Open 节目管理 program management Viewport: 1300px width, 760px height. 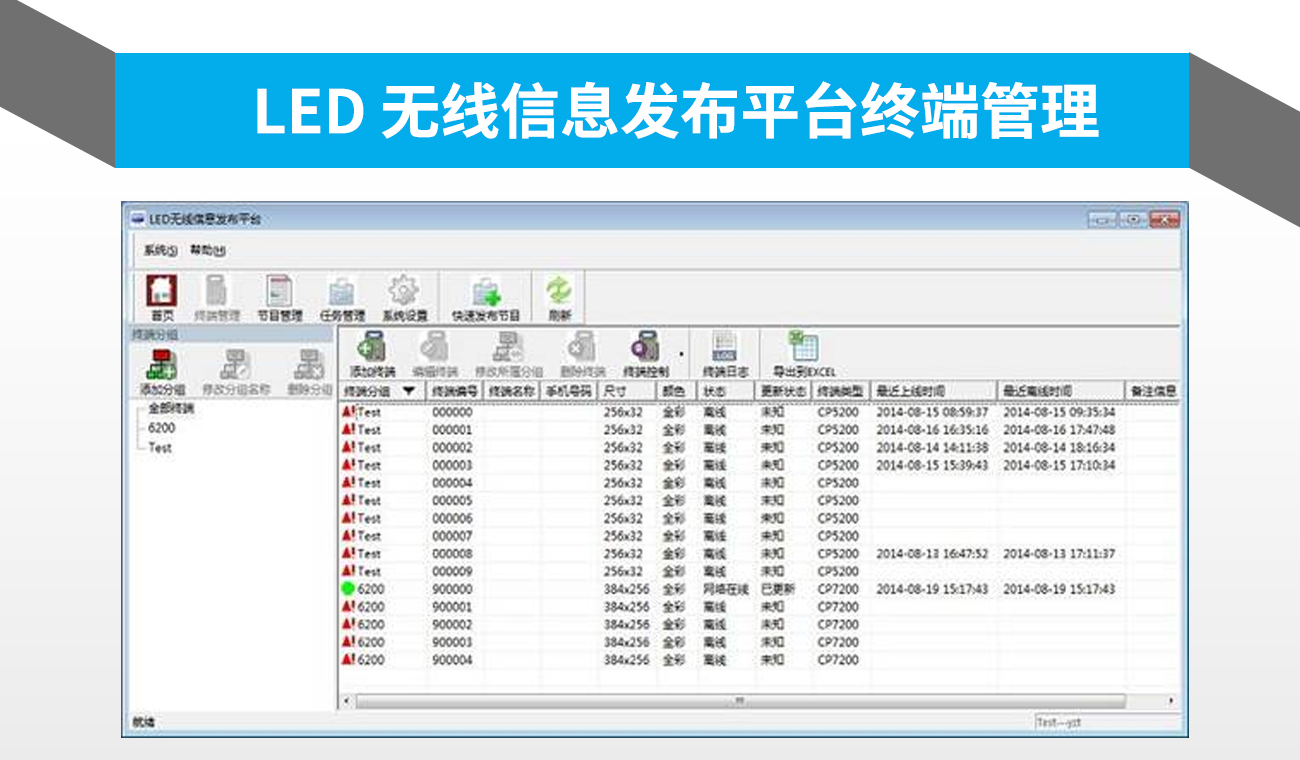coord(279,293)
